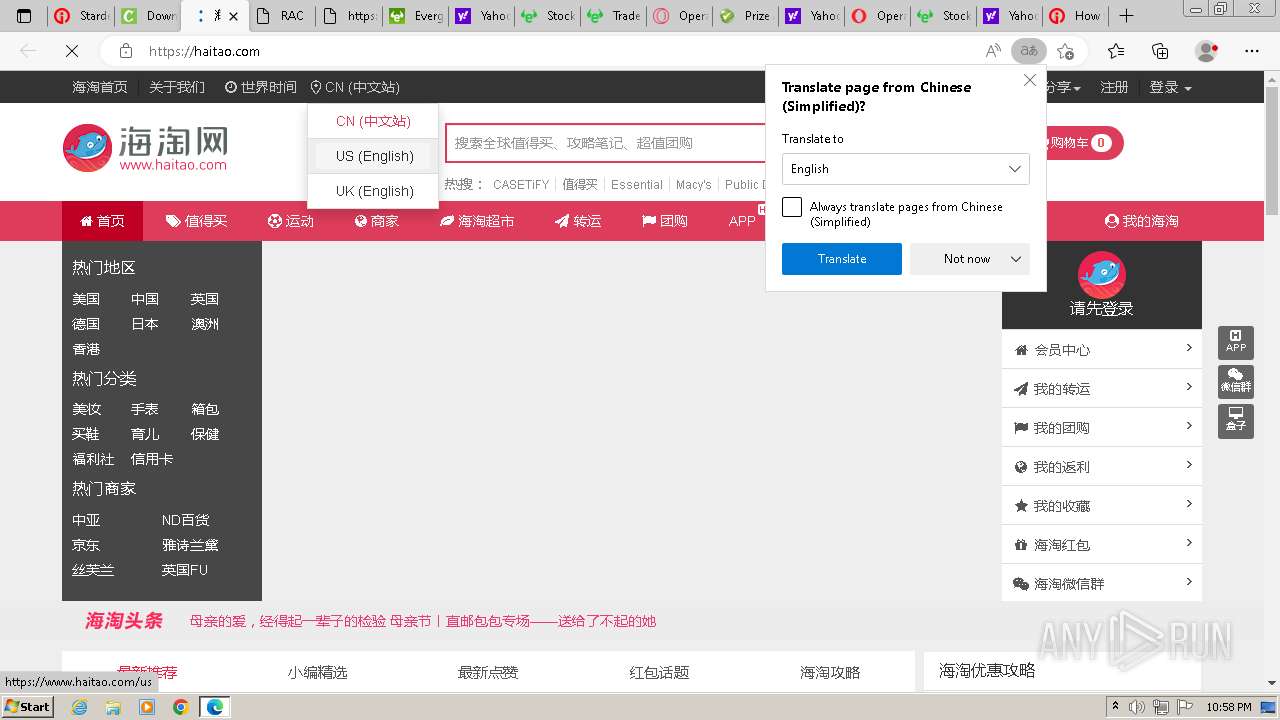Viewport: 1280px width, 720px height.
Task: Expand the 我的收藏 row
Action: 1101,506
